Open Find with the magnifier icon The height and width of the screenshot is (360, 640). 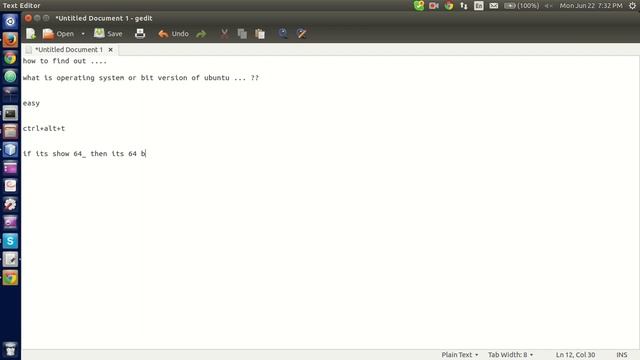(x=283, y=34)
